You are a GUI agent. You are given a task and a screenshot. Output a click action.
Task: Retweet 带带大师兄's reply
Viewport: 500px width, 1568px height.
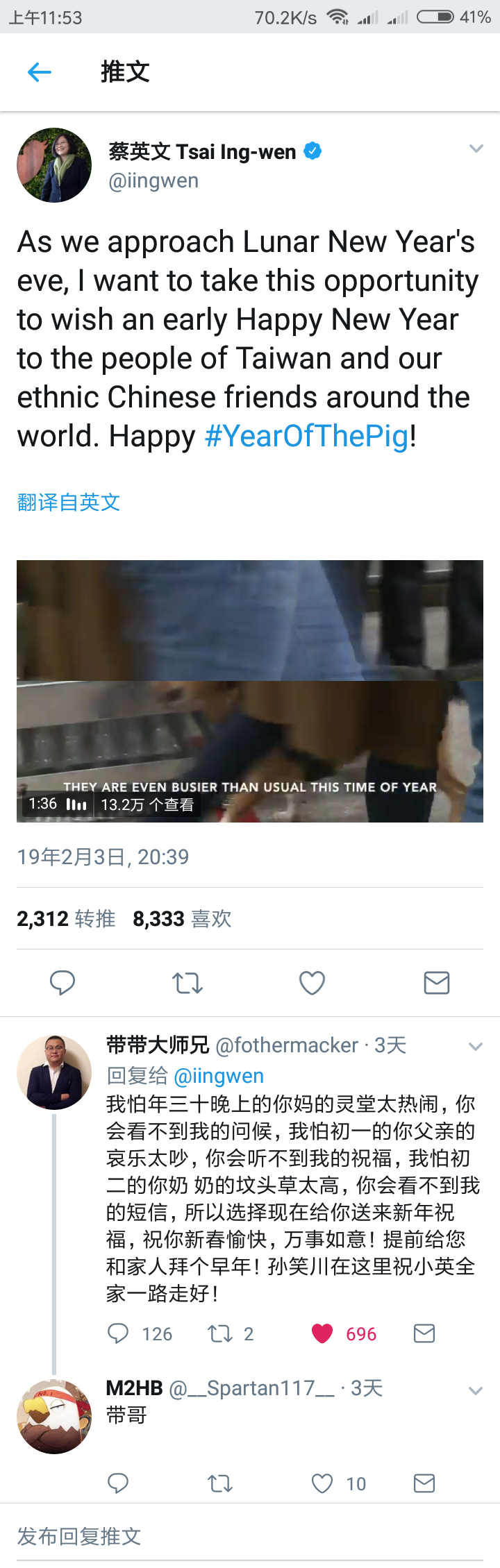tap(220, 1333)
